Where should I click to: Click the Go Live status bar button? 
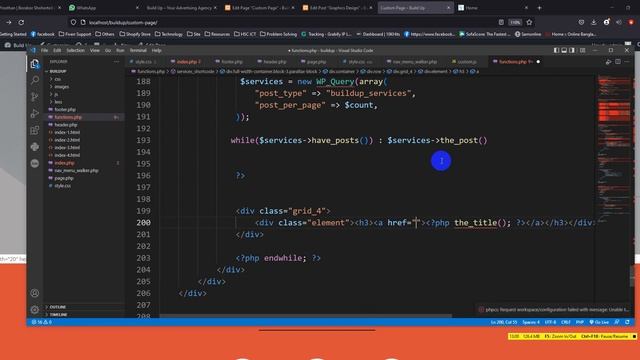[x=599, y=322]
